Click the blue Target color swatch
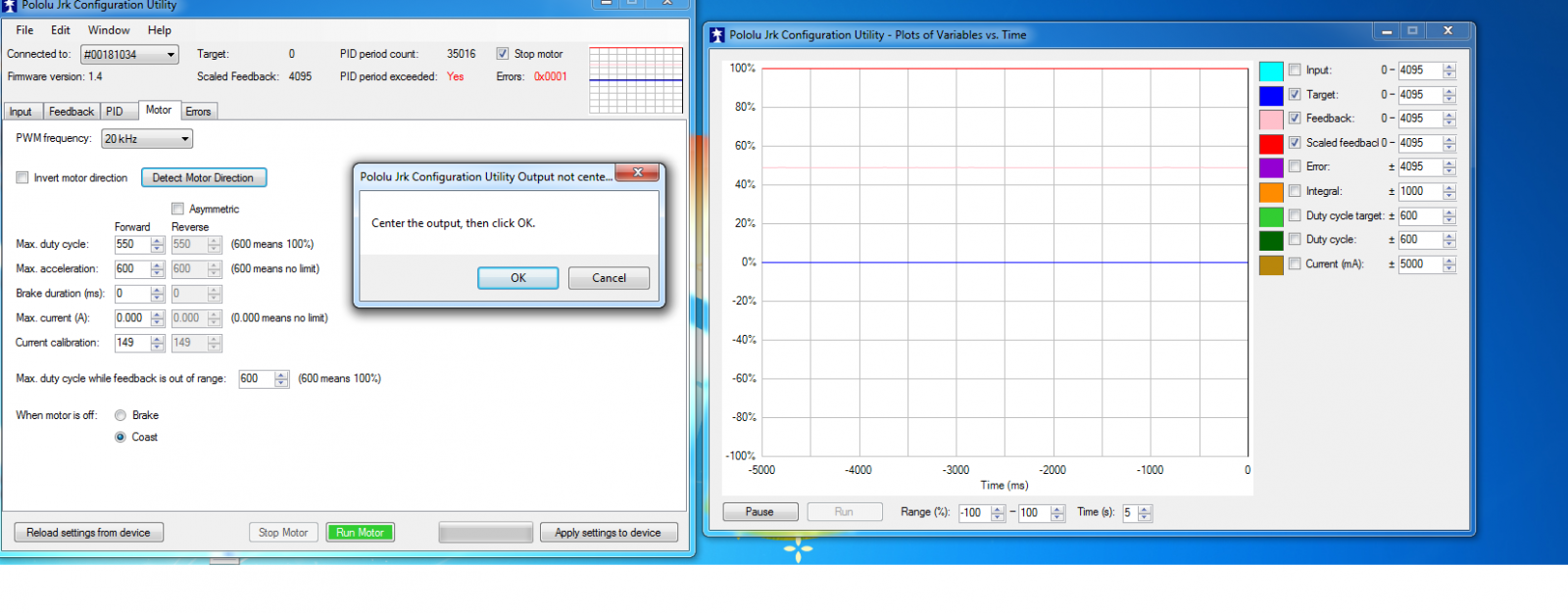 pos(1271,95)
